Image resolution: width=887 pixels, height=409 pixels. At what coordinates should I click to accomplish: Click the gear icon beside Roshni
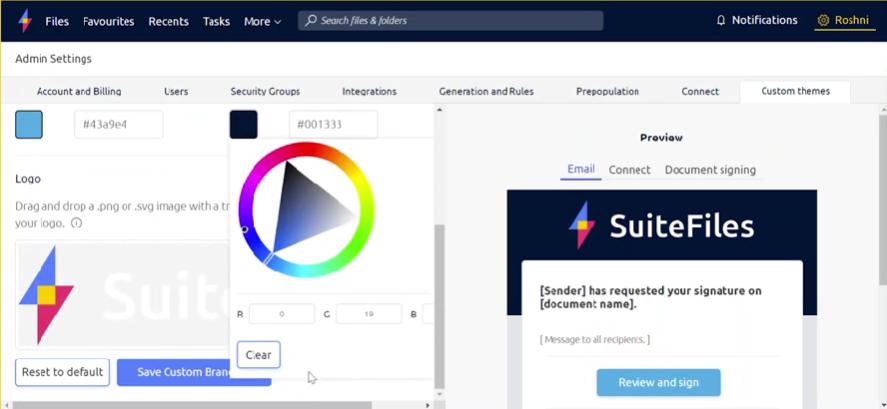[x=824, y=20]
